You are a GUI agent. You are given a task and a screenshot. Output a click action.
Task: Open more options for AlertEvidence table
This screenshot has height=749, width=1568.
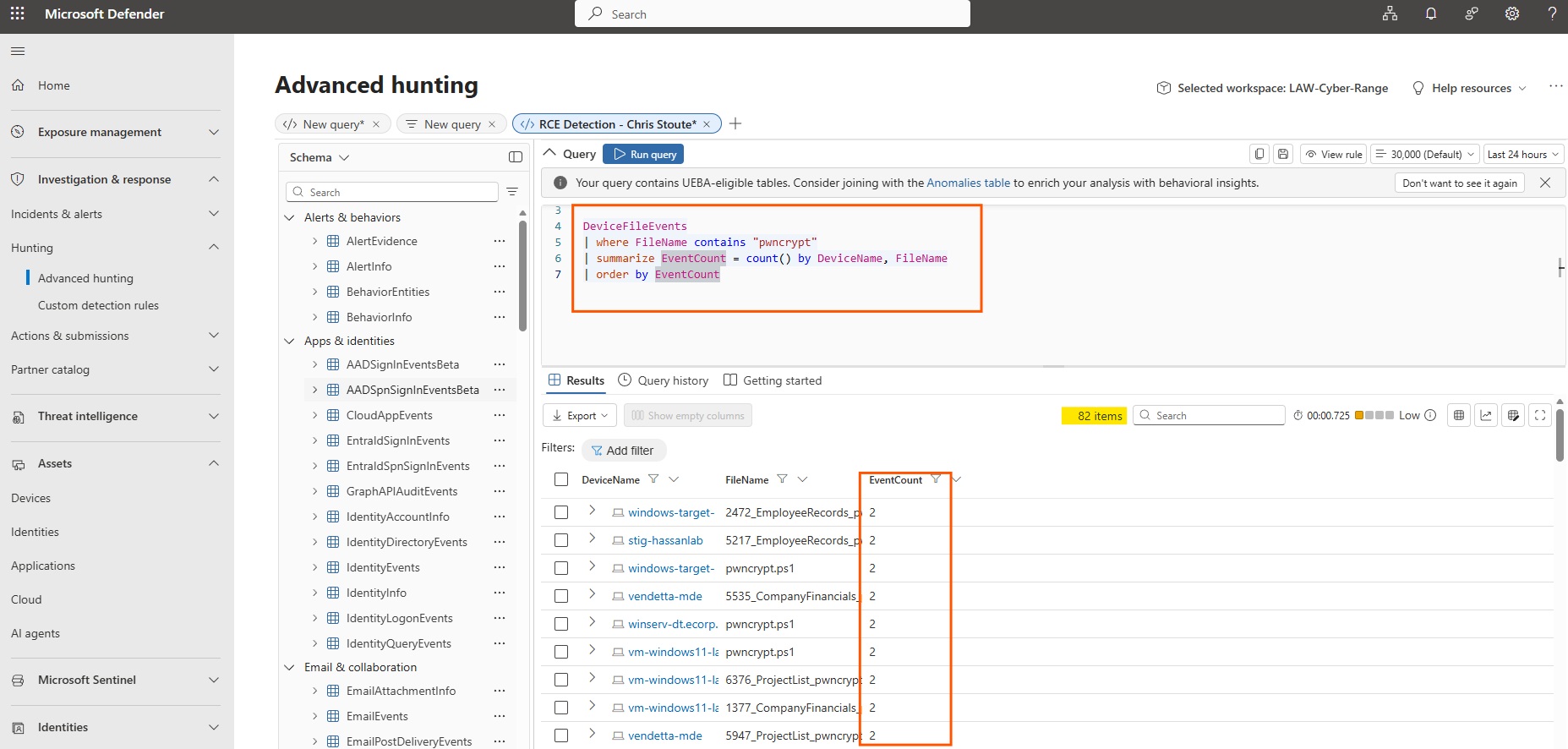click(x=500, y=241)
